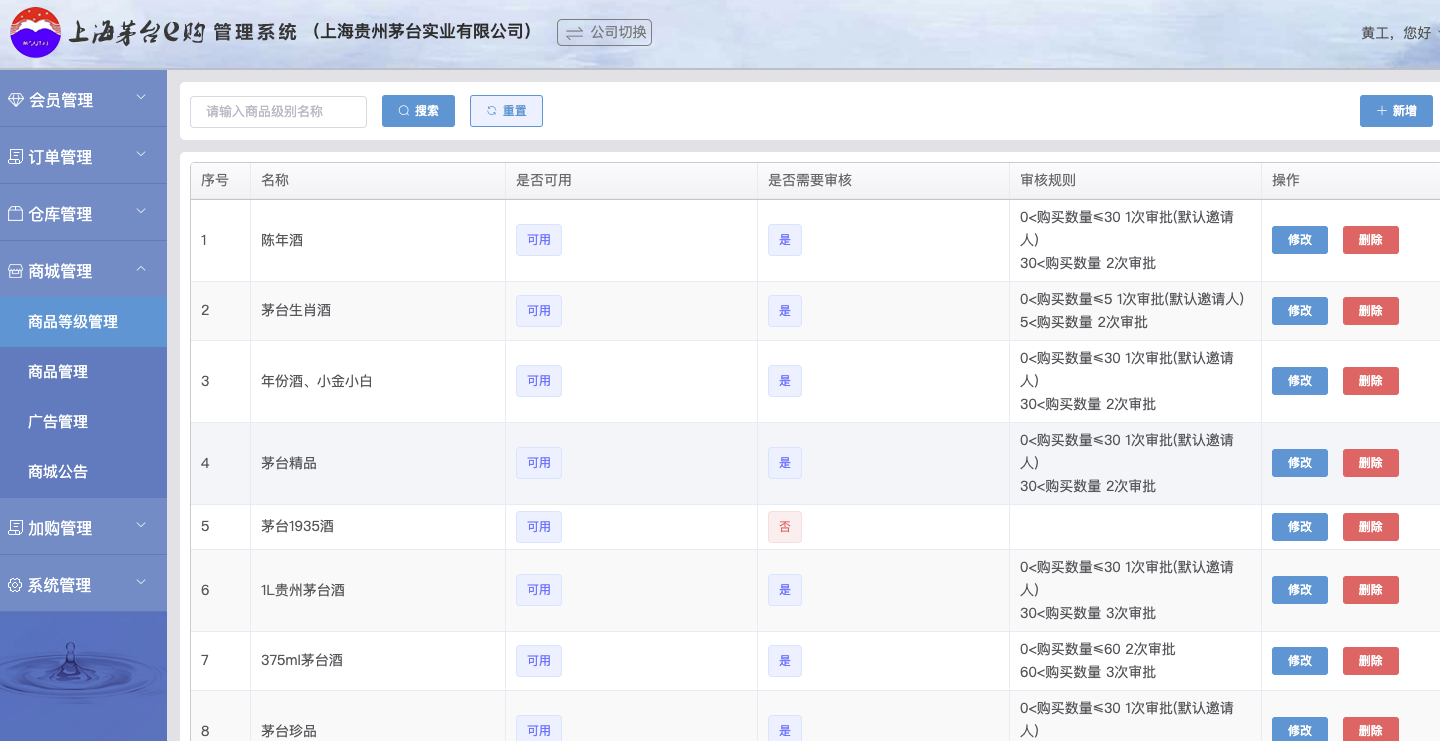1440x741 pixels.
Task: Click 修改 for 茅台珍品 row
Action: point(1300,729)
